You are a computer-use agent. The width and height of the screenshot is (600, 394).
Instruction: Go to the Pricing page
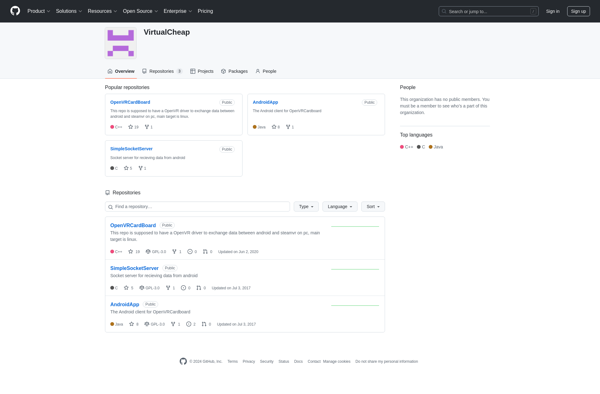pos(205,11)
